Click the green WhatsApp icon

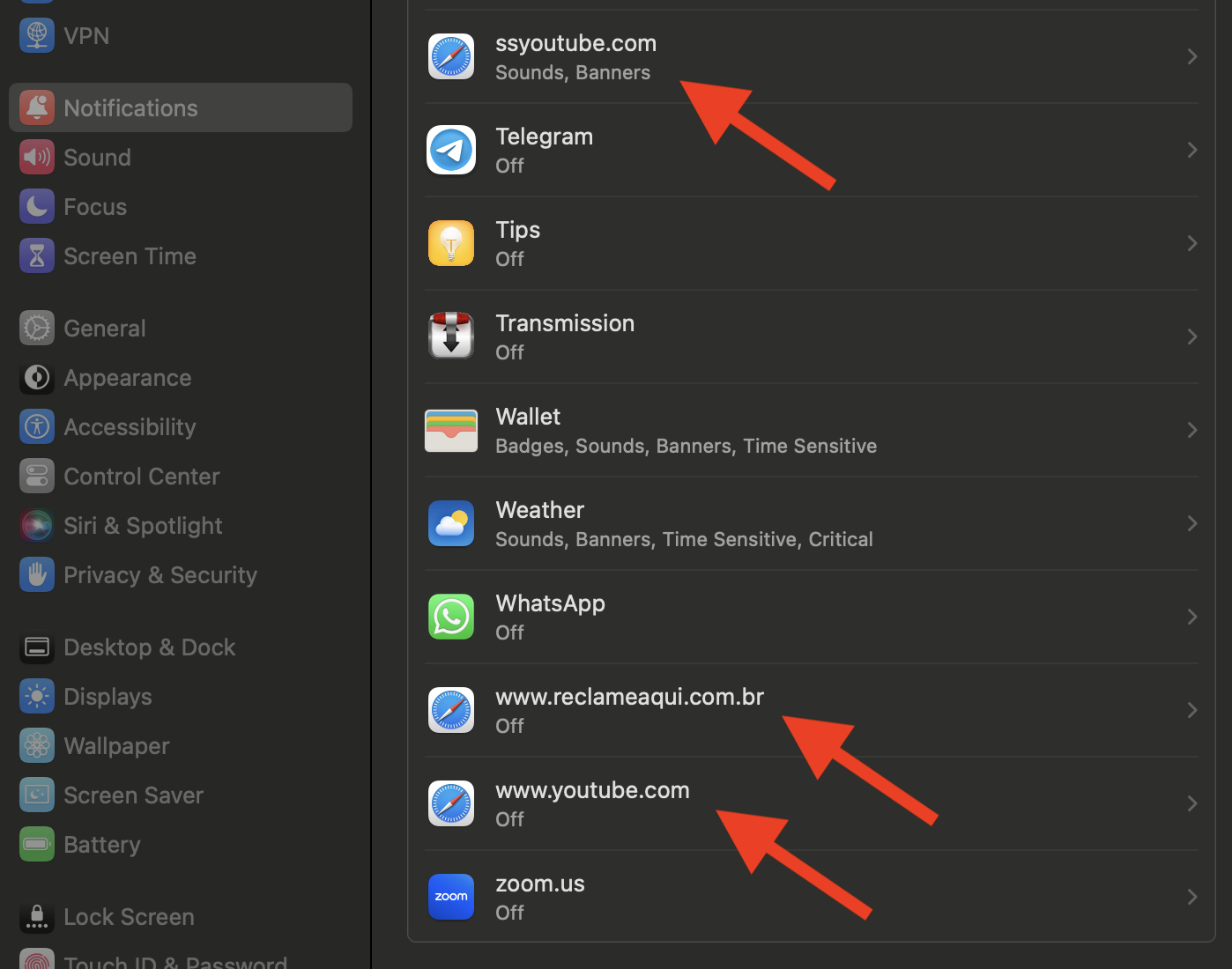[451, 617]
